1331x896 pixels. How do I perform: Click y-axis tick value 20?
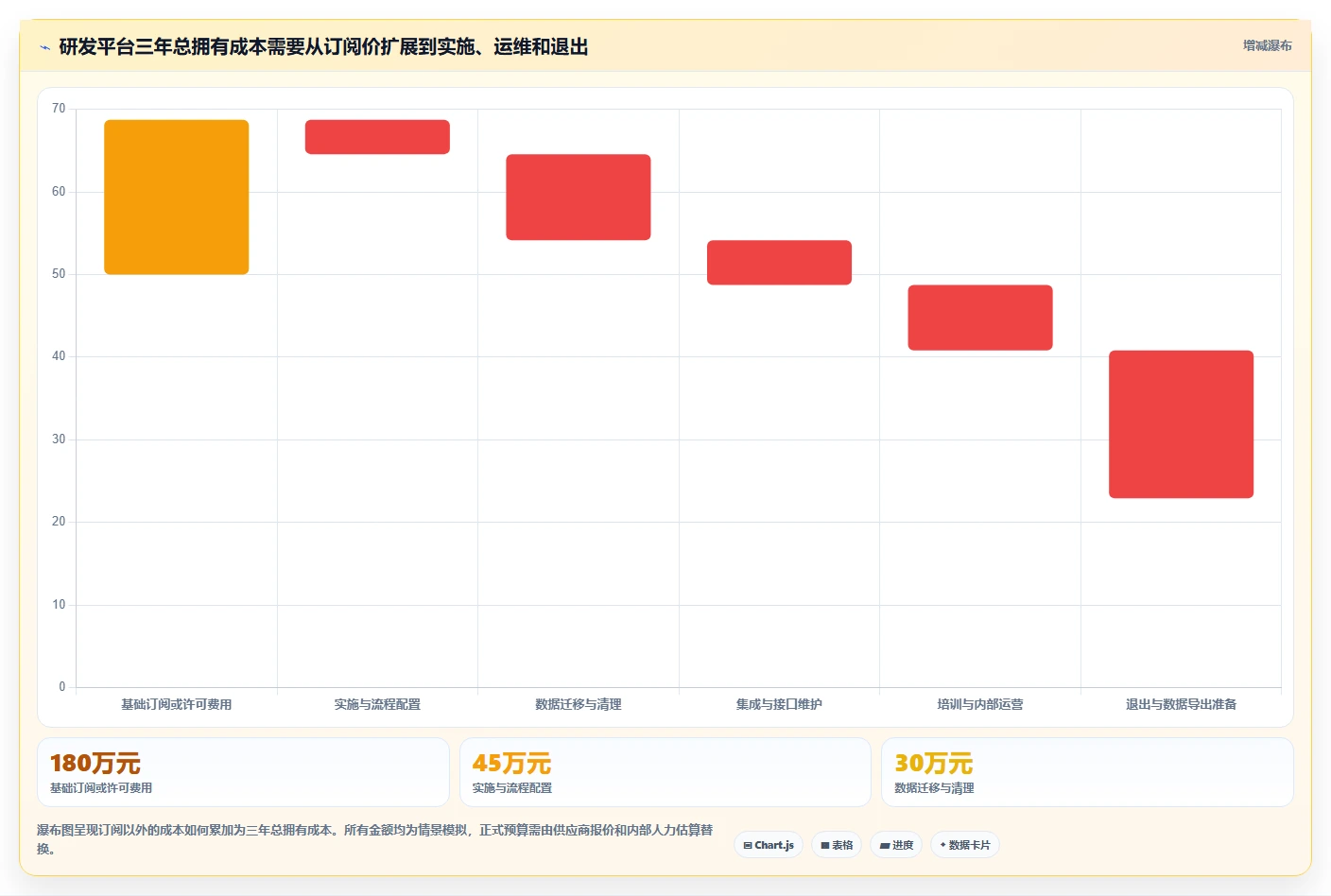coord(59,522)
